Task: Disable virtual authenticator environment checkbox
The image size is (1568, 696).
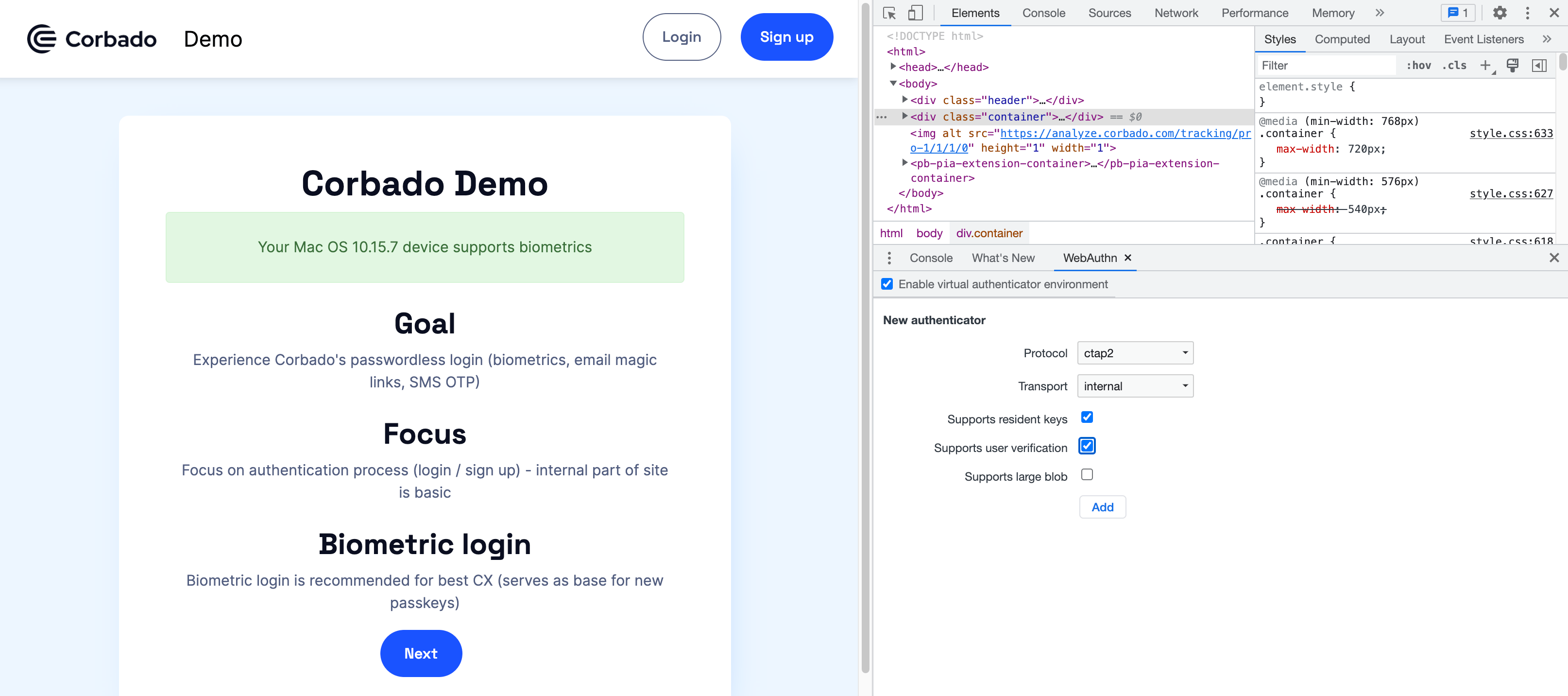Action: 887,284
